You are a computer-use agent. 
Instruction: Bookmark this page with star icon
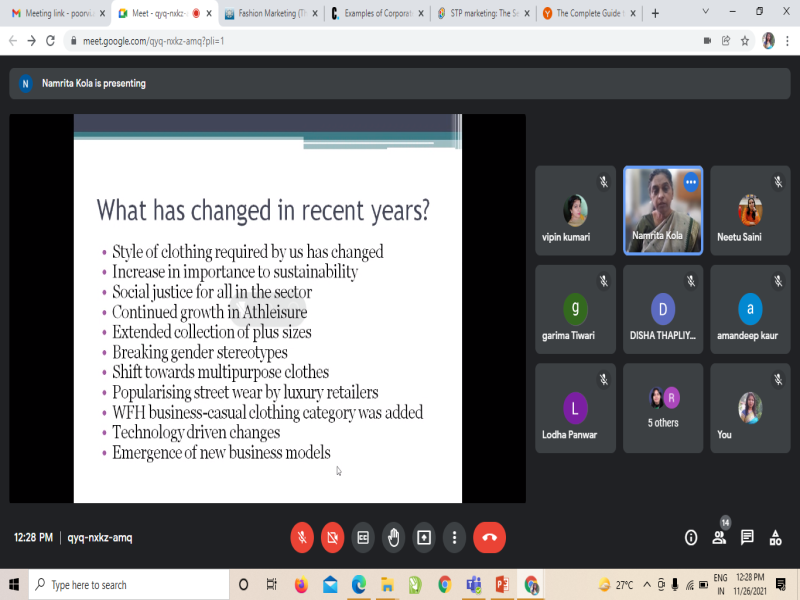pyautogui.click(x=744, y=41)
